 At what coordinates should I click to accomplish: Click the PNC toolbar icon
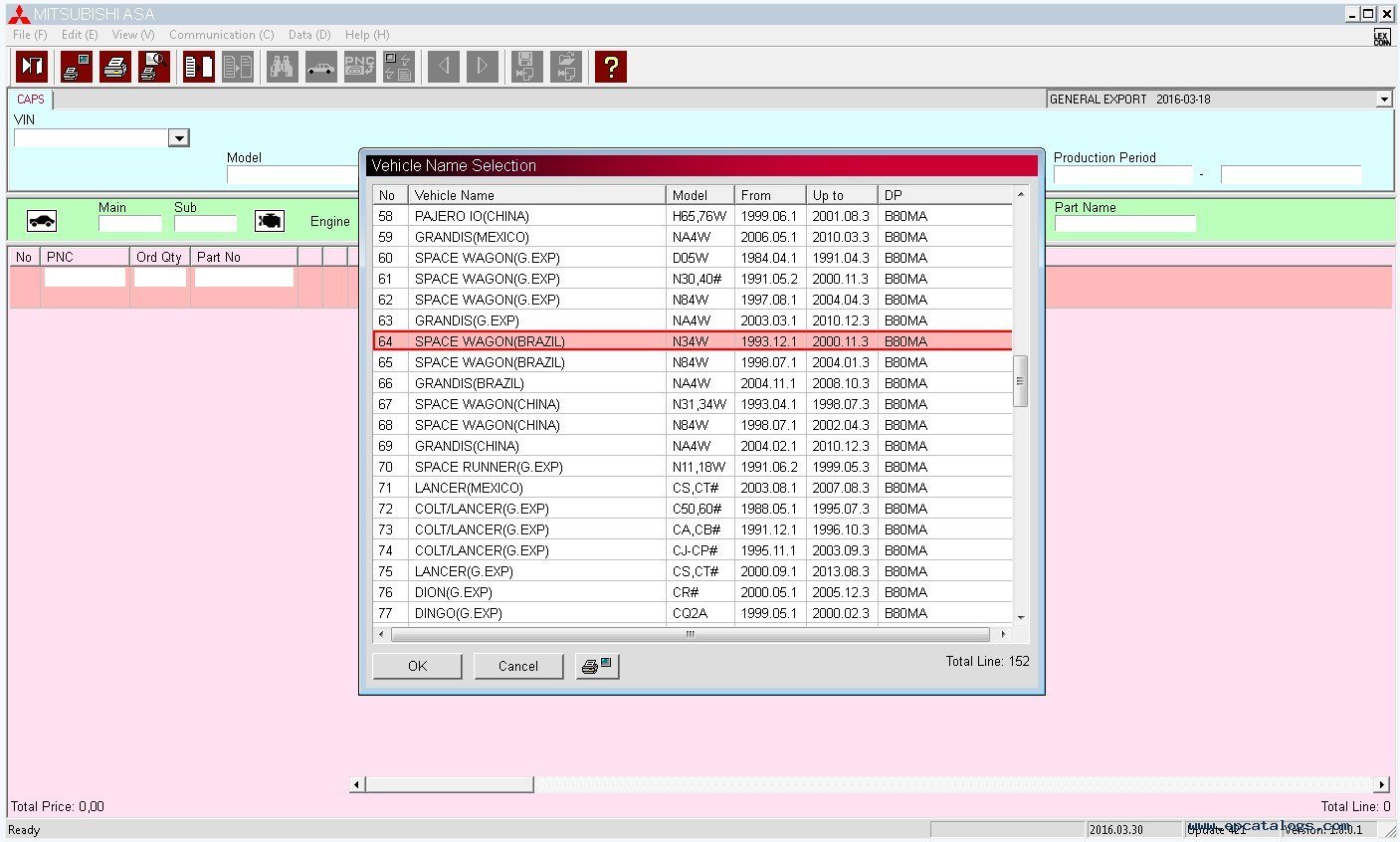click(359, 67)
